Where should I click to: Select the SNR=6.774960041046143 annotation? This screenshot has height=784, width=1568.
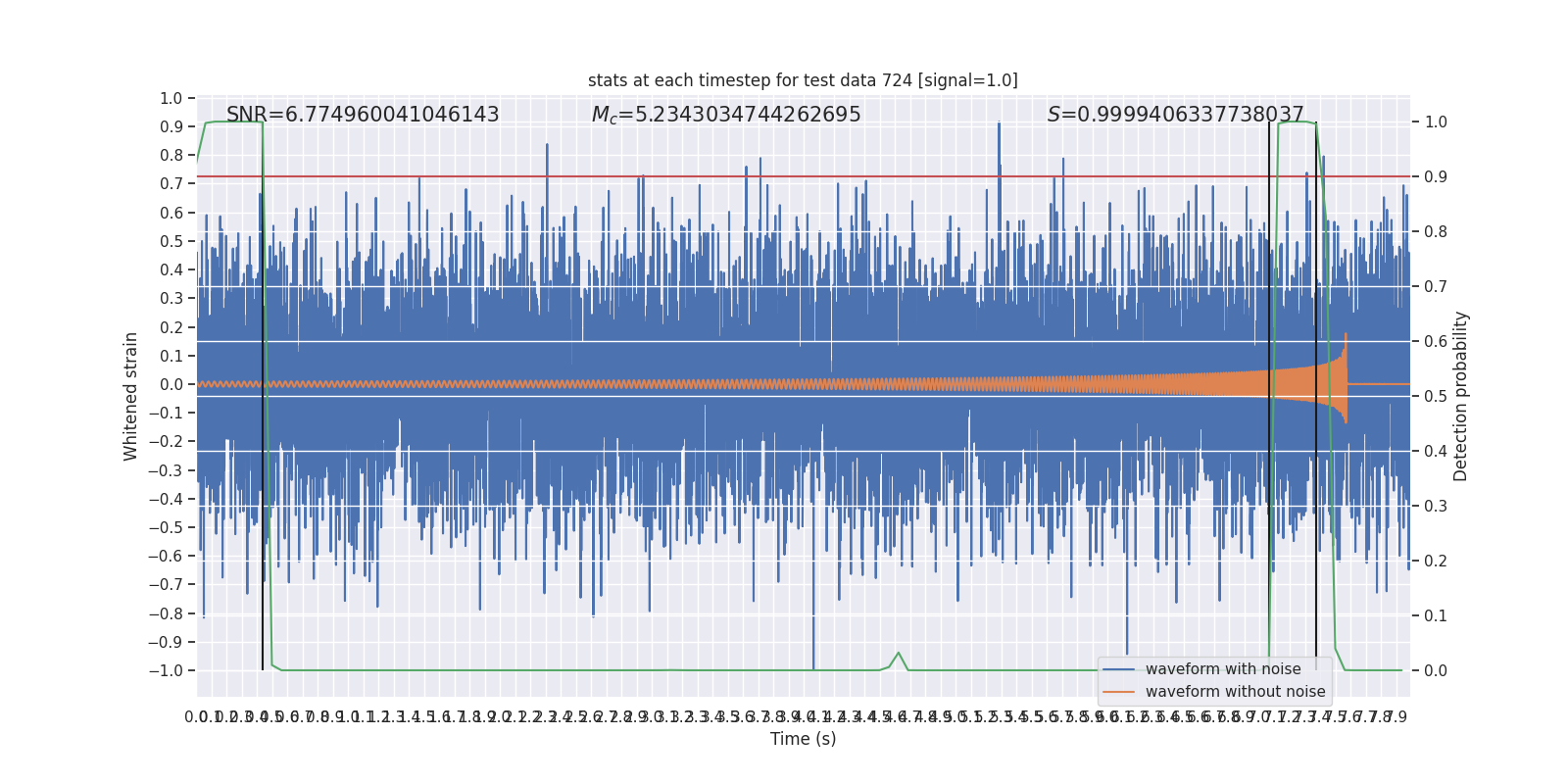click(x=363, y=115)
